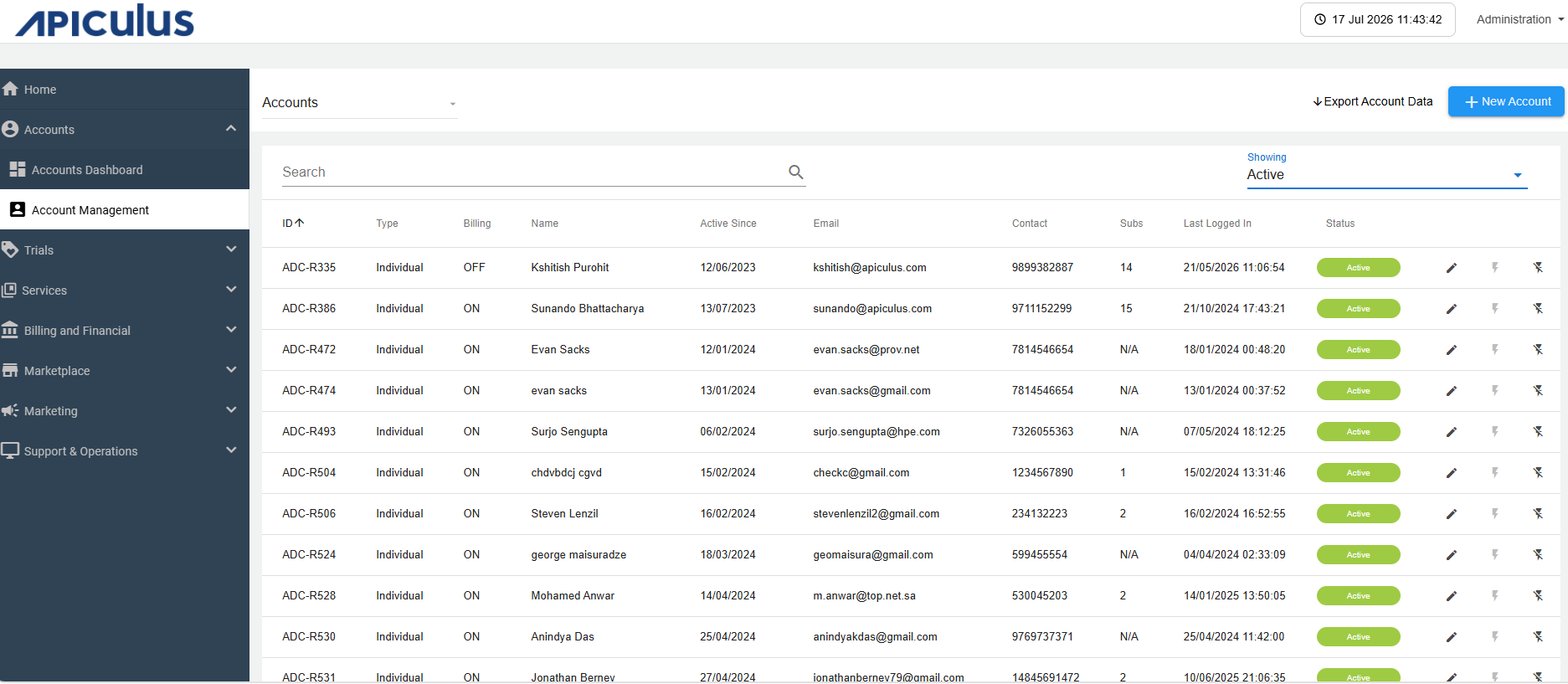Click the Subs column header
Screen dimensions: 1568x684
[1131, 224]
